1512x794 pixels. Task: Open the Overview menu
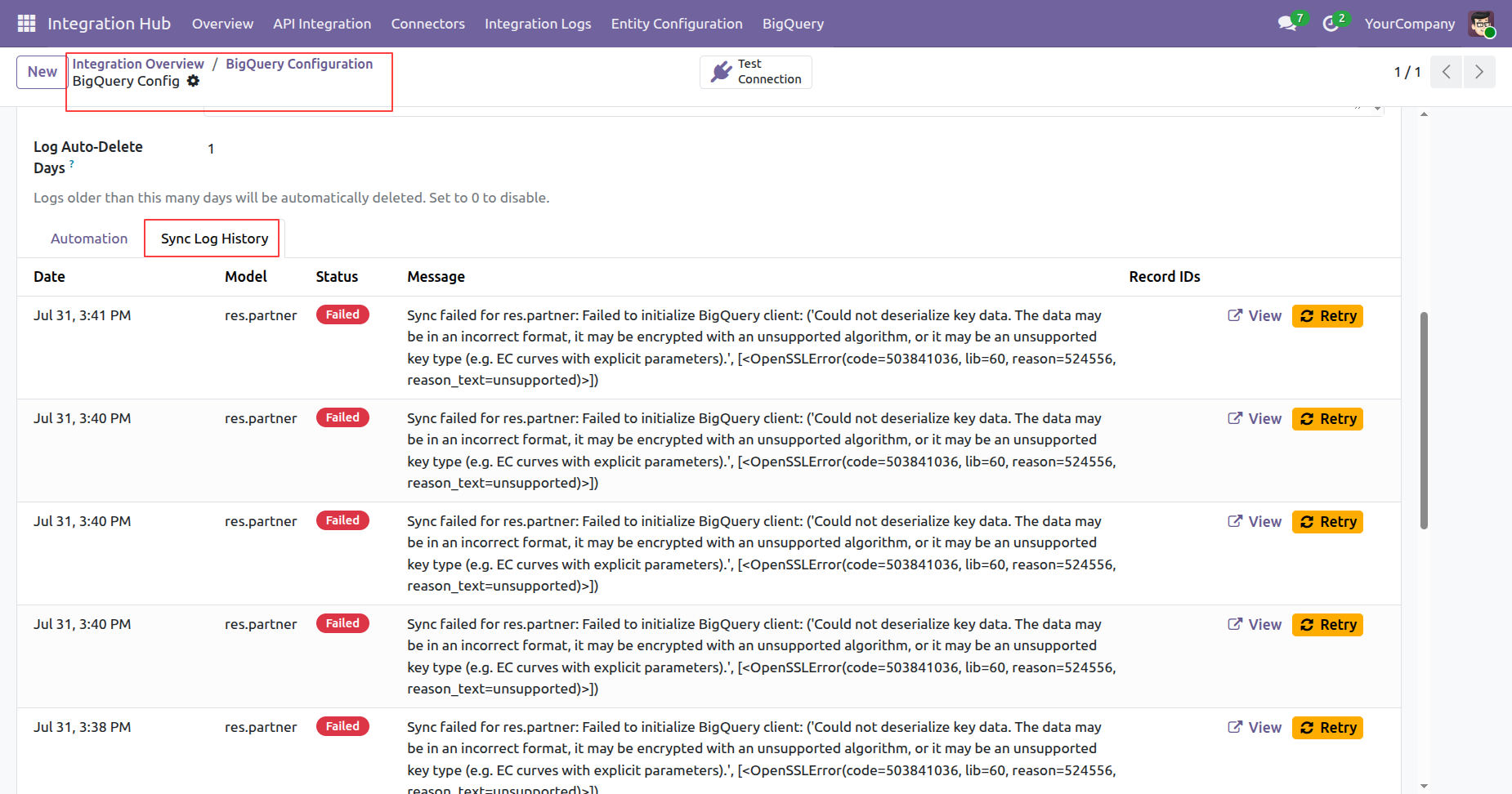[222, 24]
